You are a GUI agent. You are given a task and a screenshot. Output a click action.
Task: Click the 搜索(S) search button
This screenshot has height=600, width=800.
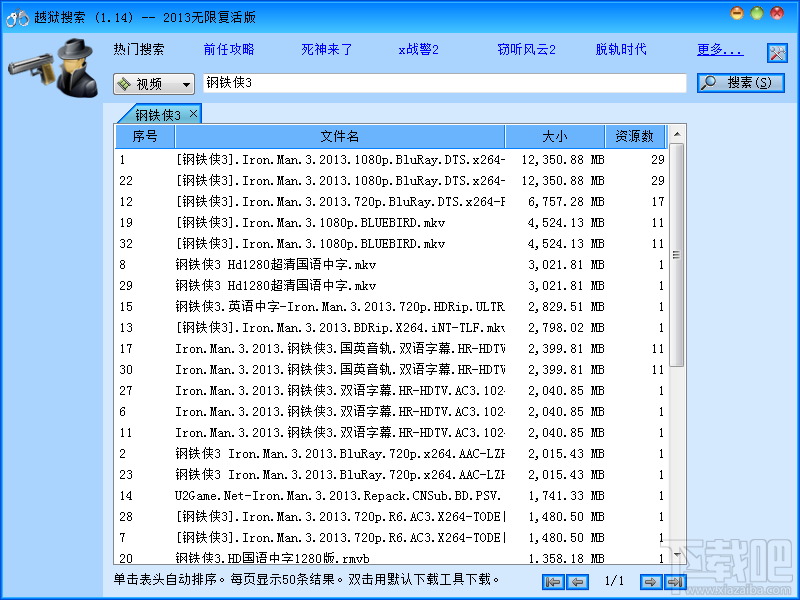click(741, 83)
